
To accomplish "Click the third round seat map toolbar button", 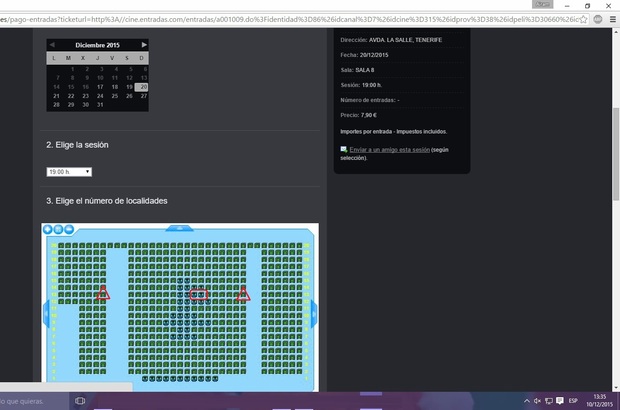I will [x=69, y=230].
